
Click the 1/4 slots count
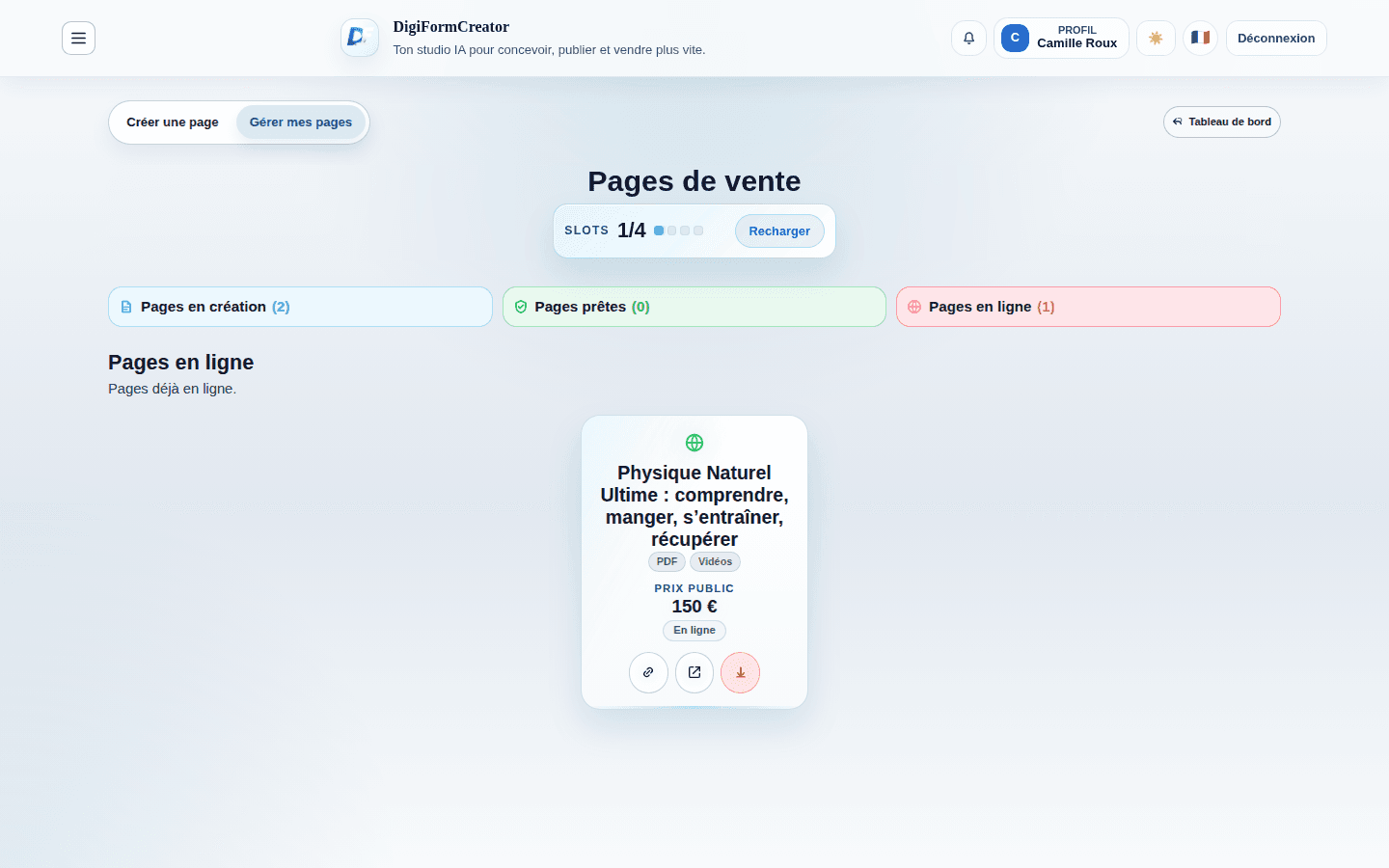pyautogui.click(x=632, y=231)
